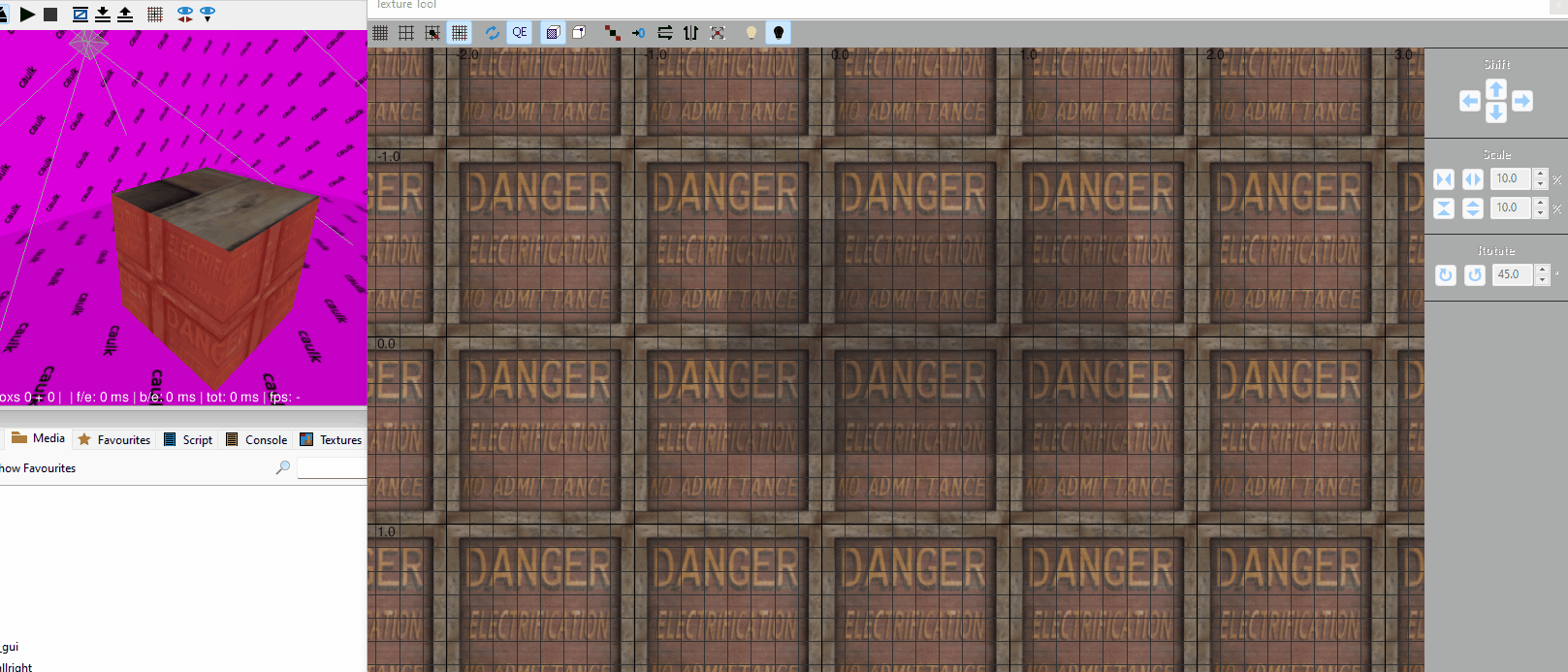
Task: Click the magnifier search icon in media panel
Action: (x=283, y=467)
